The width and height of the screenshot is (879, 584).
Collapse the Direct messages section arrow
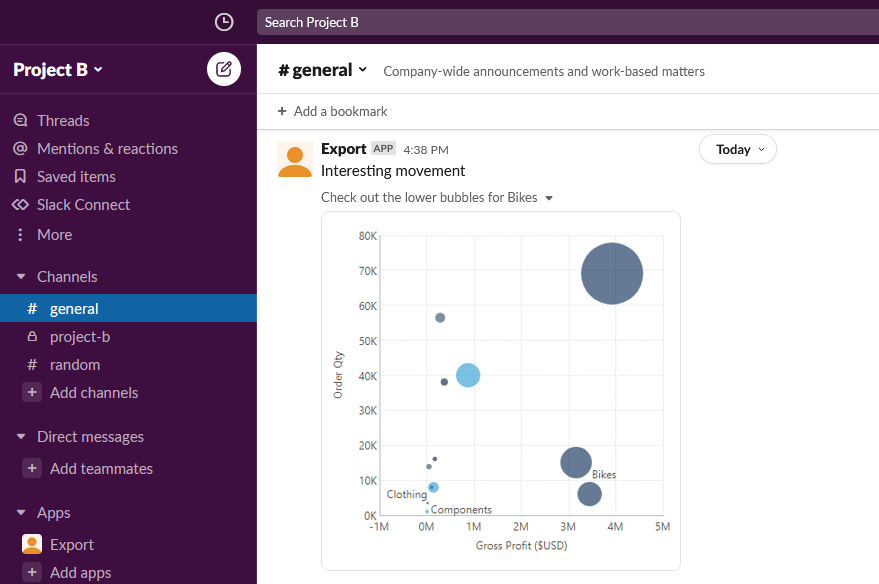pos(21,436)
